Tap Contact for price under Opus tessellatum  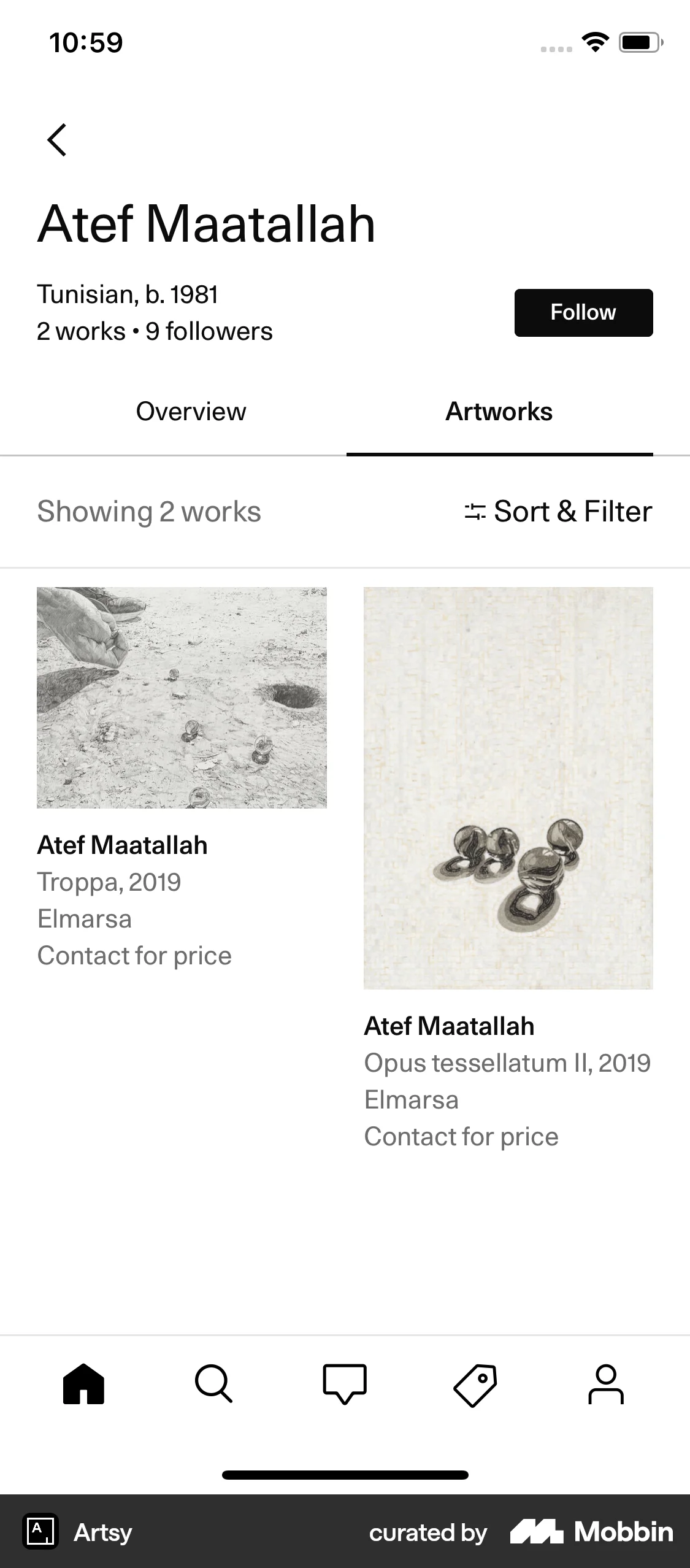click(x=461, y=1137)
